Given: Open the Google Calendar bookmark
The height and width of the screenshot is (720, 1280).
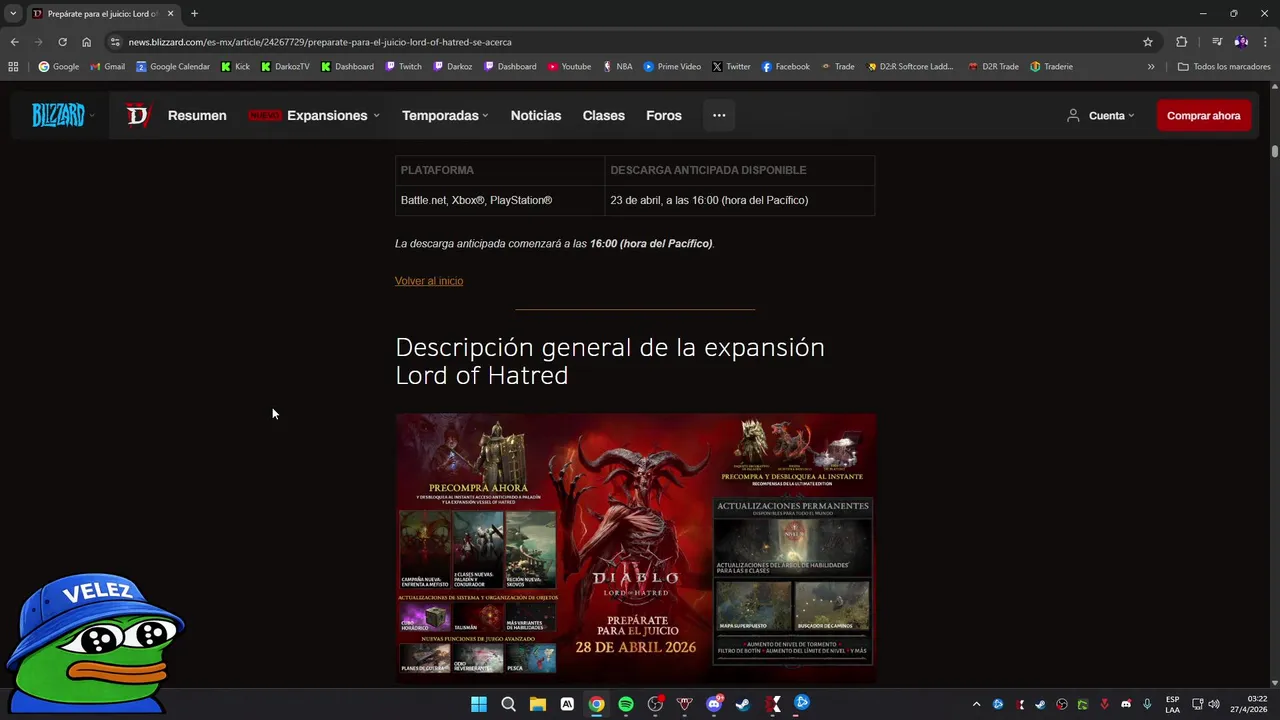Looking at the screenshot, I should coord(173,67).
